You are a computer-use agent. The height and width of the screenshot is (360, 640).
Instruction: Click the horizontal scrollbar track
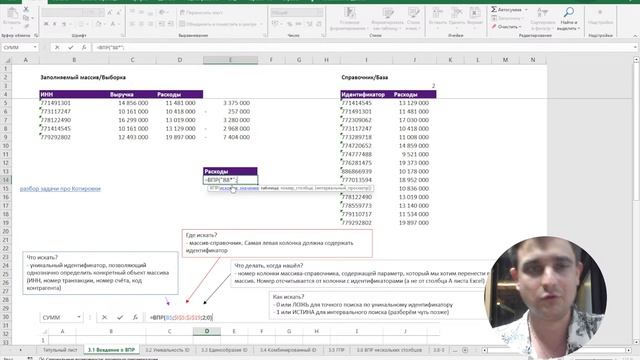(557, 350)
